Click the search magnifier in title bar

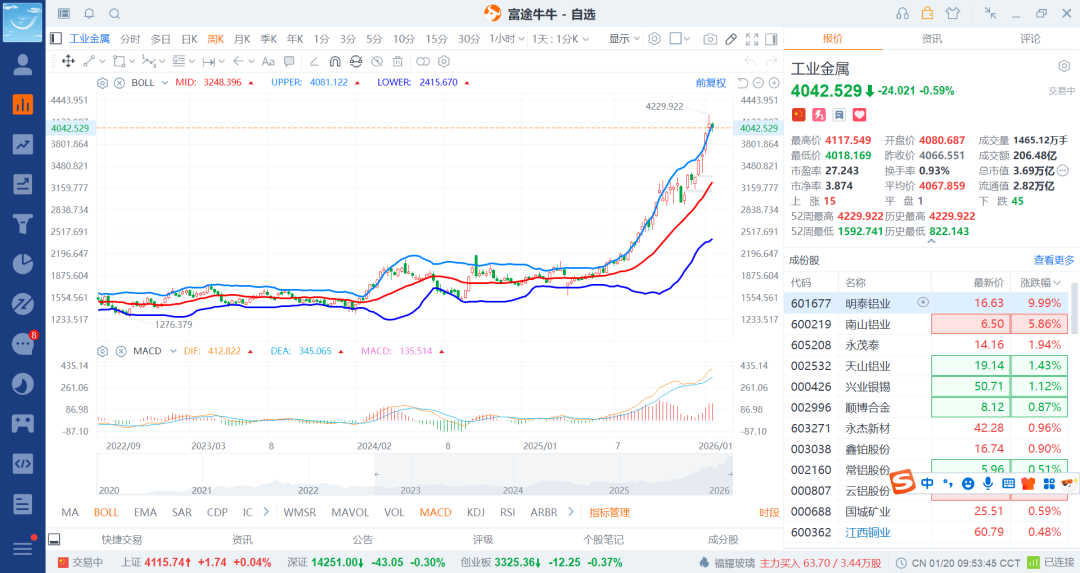pos(114,13)
